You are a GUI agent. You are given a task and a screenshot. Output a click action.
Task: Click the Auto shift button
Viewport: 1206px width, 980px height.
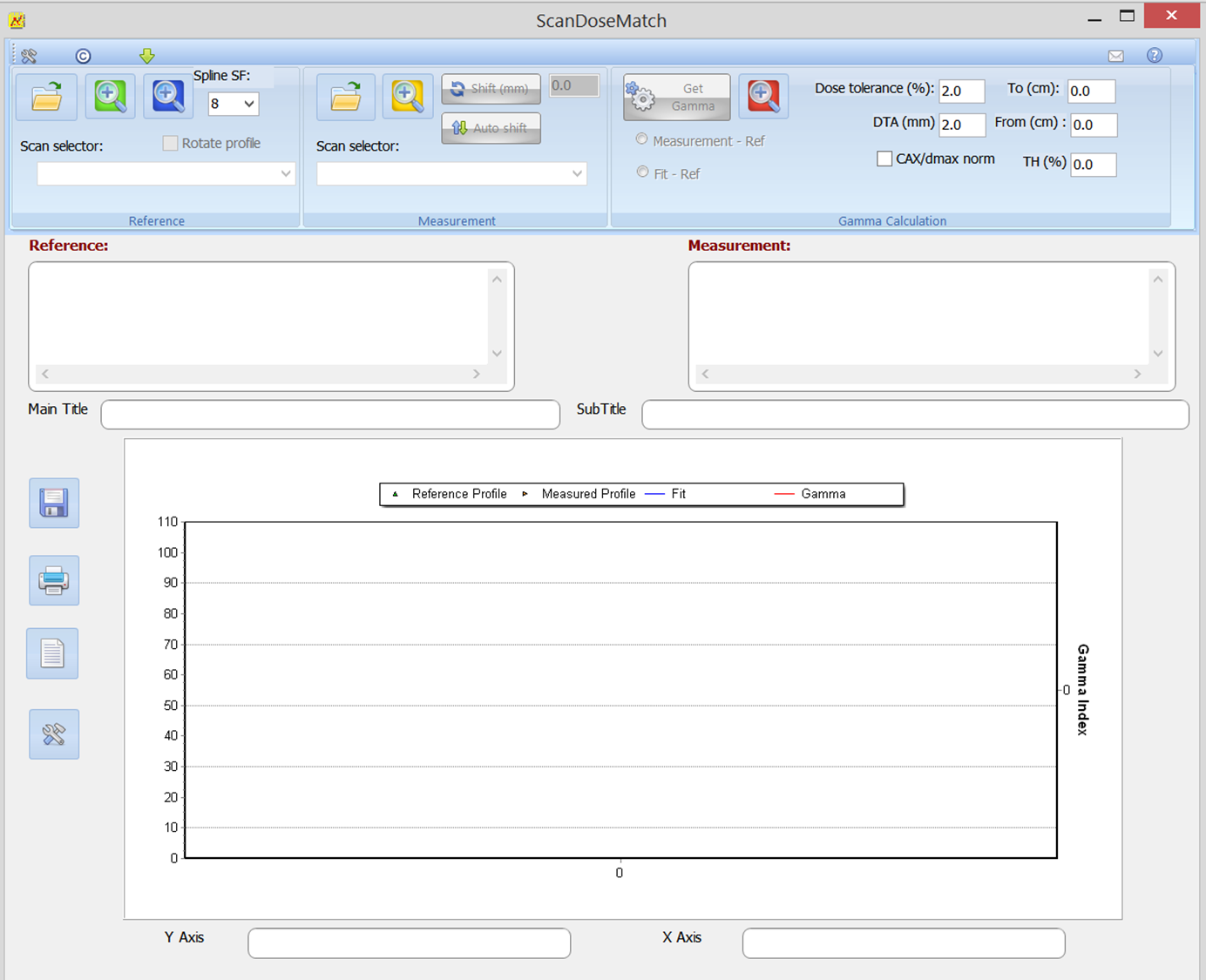pyautogui.click(x=491, y=128)
